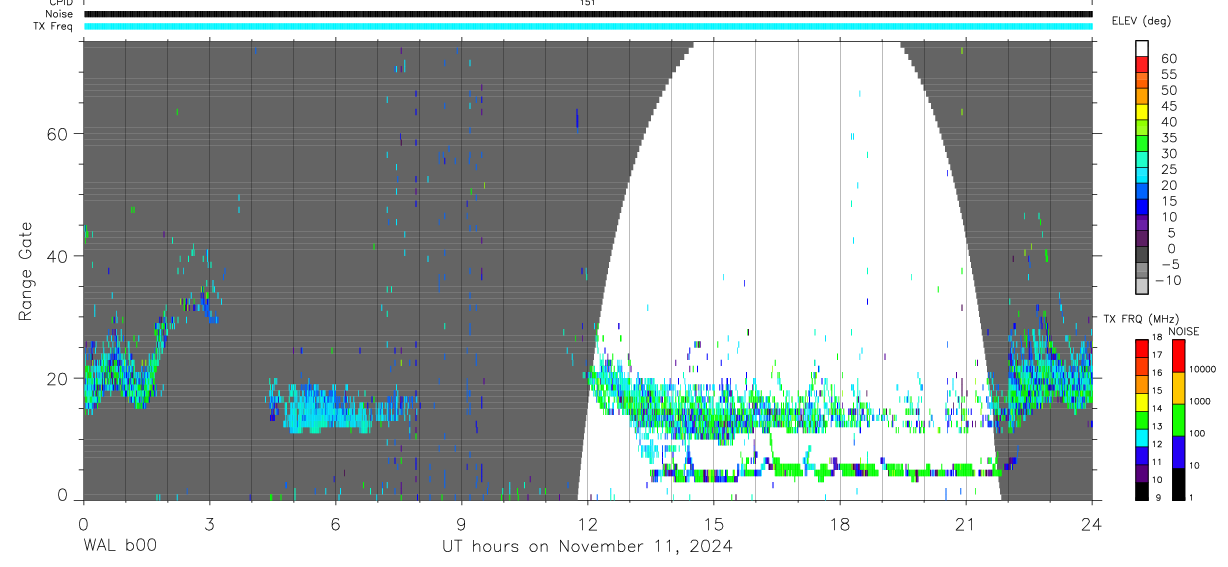Click Range Gate axis tick label '40'
This screenshot has height=567, width=1228.
(58, 256)
